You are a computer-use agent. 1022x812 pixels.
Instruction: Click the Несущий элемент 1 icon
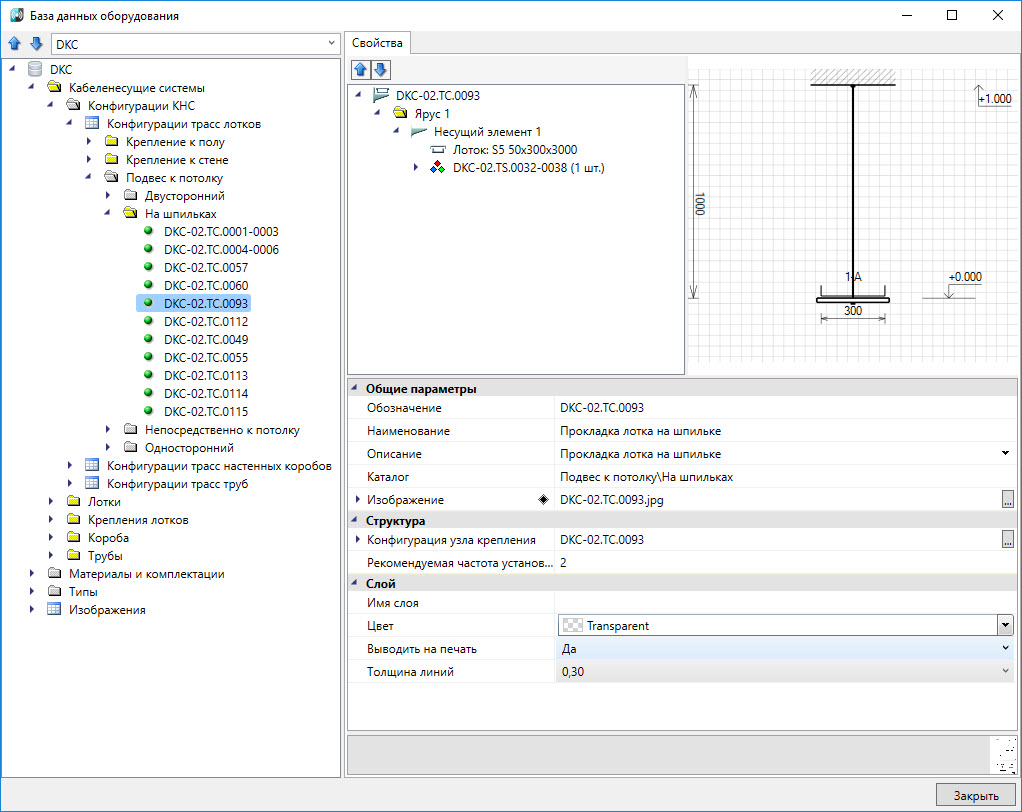419,132
